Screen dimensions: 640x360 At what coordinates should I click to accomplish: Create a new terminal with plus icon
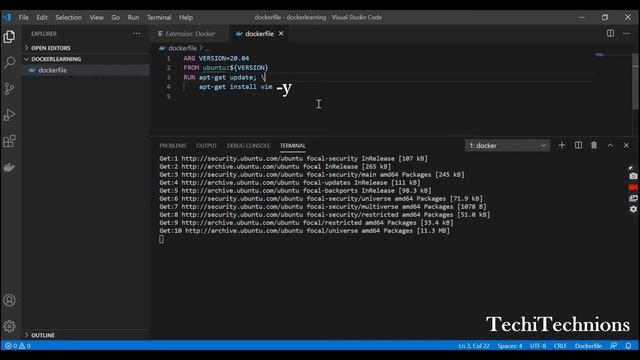[562, 145]
